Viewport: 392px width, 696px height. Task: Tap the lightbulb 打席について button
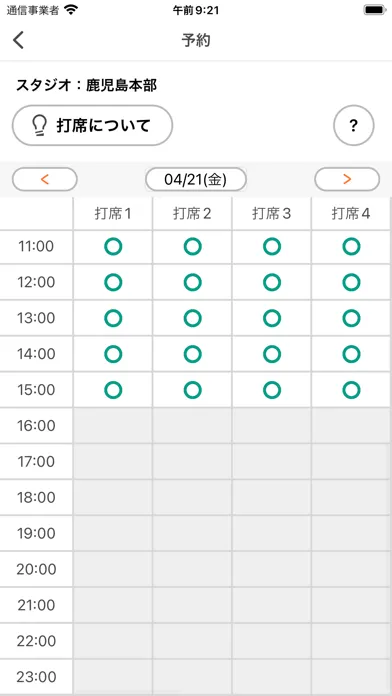click(x=92, y=126)
